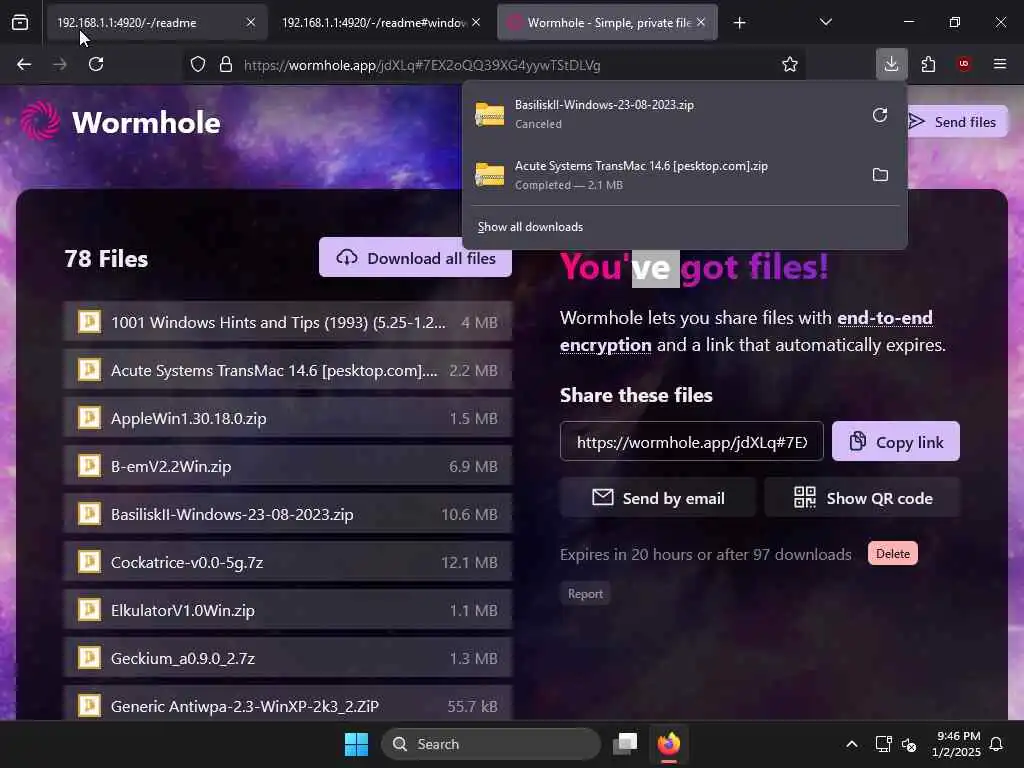1024x768 pixels.
Task: Click BasiliskII zip entry in downloads panel
Action: click(666, 114)
